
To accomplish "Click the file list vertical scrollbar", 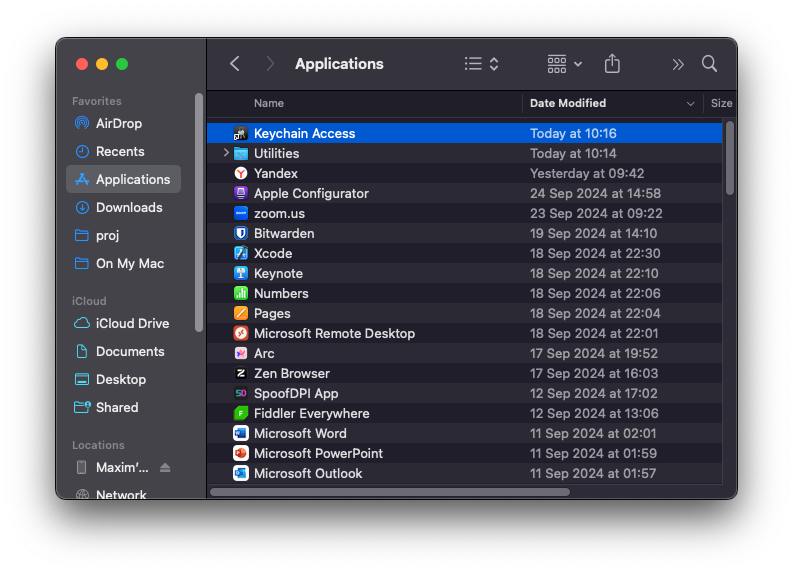I will coord(729,158).
